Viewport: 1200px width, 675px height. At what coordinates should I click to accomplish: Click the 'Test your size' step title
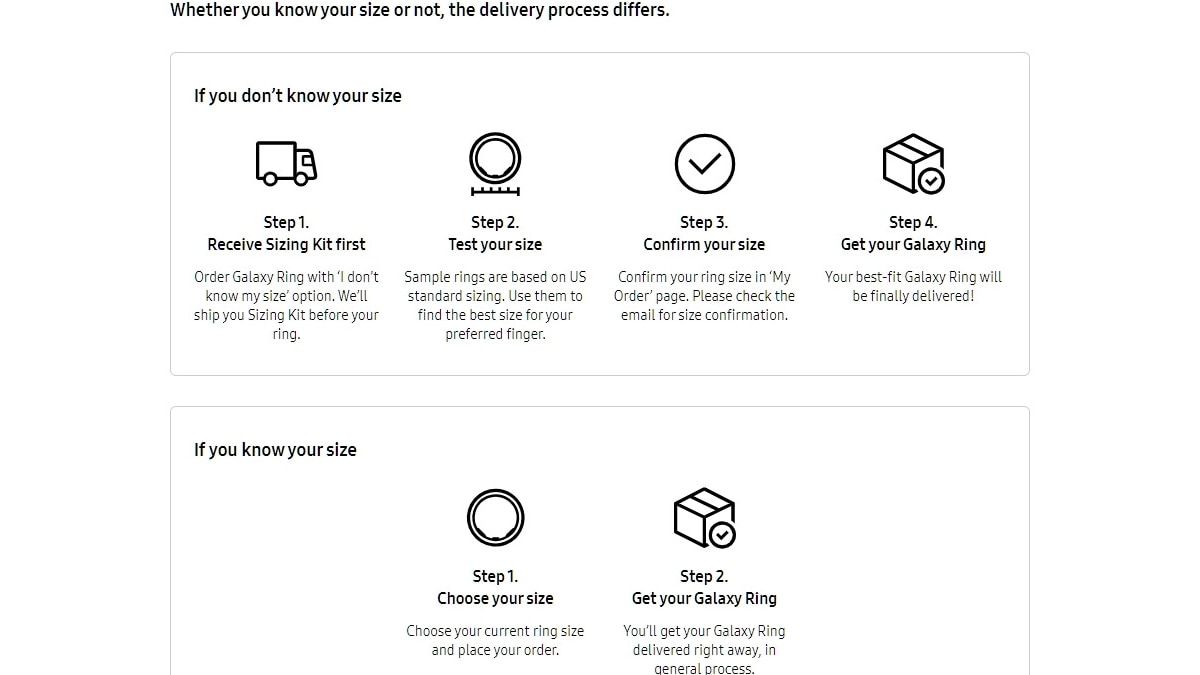pyautogui.click(x=495, y=244)
